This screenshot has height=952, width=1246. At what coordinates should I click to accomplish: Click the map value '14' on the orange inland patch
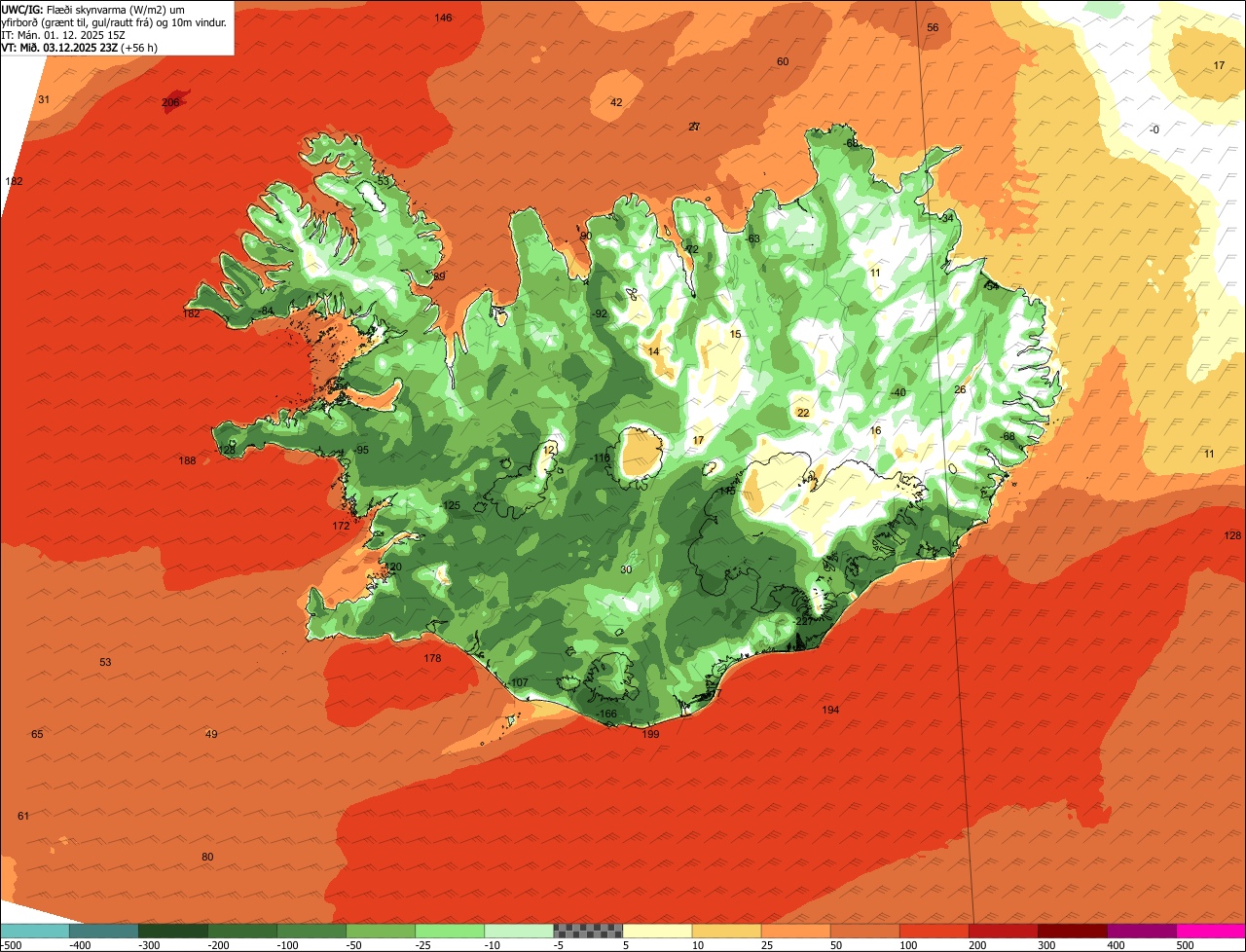(653, 351)
